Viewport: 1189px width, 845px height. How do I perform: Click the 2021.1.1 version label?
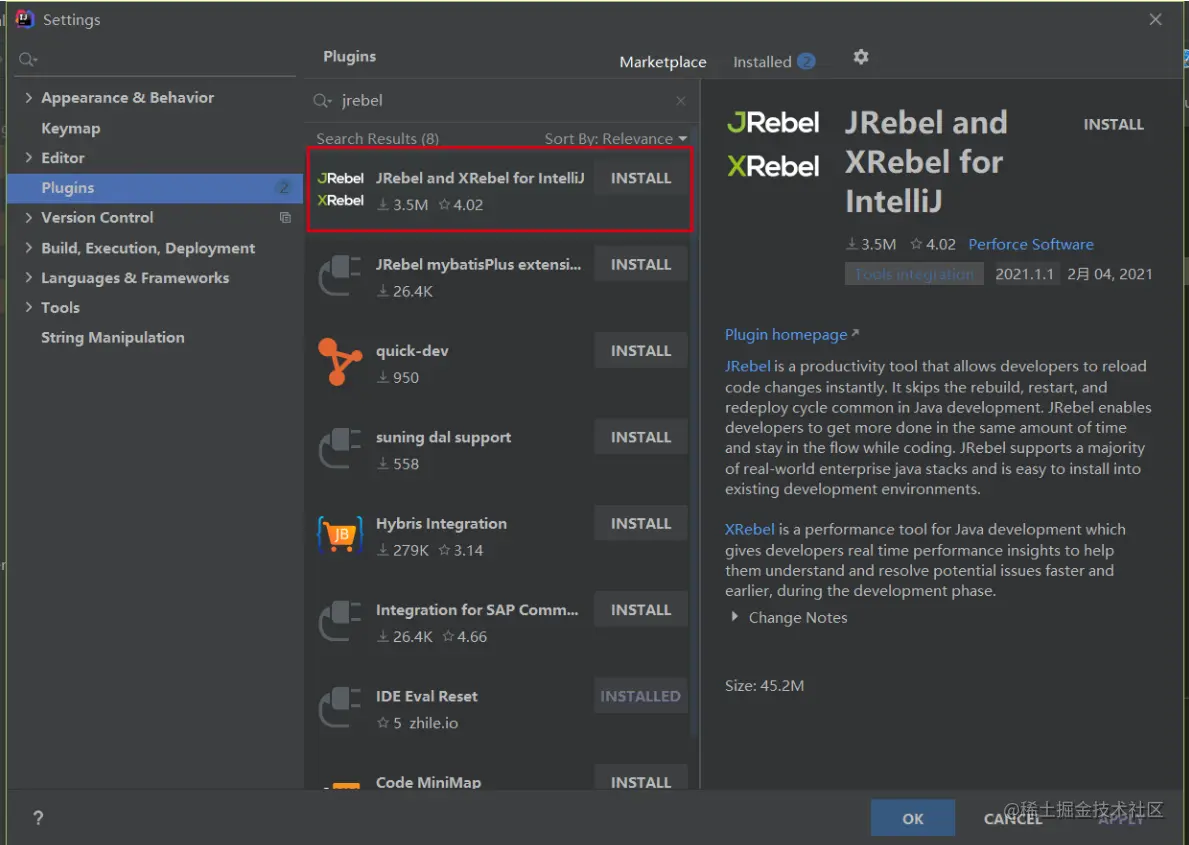click(1024, 274)
